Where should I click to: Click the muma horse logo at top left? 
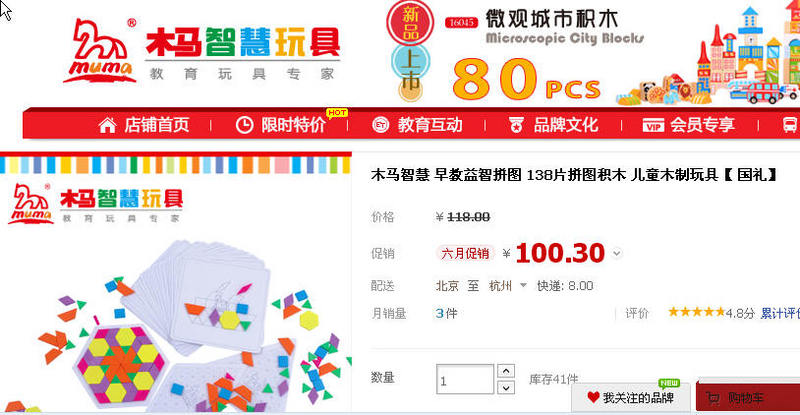click(100, 51)
